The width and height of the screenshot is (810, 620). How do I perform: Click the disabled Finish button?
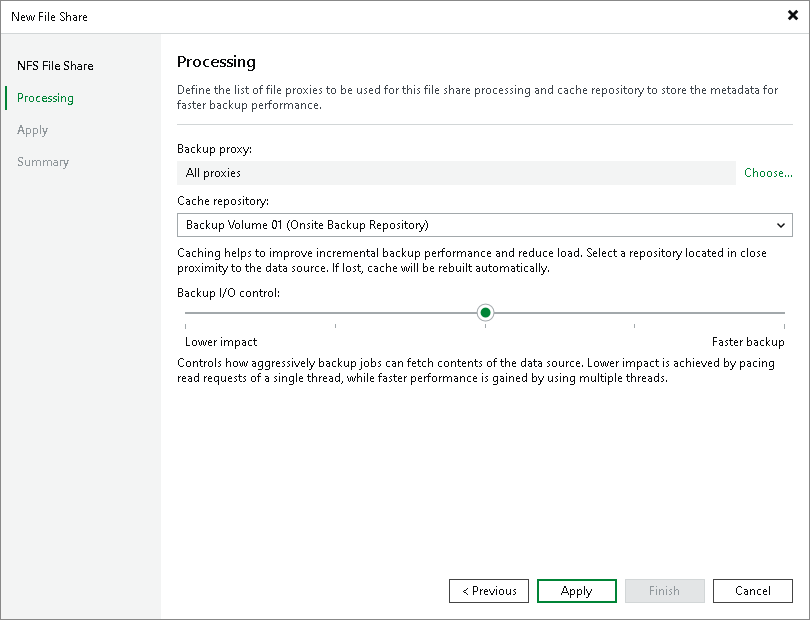pyautogui.click(x=664, y=590)
